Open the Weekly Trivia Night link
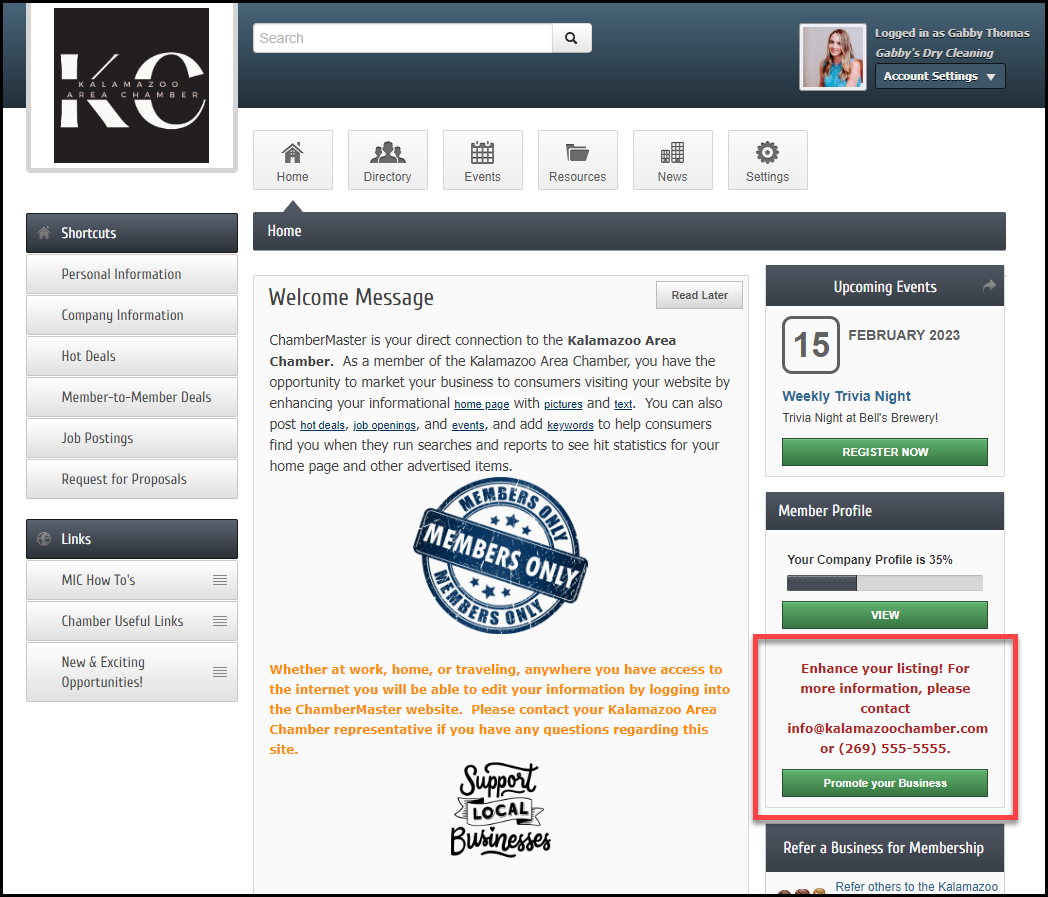Screen dimensions: 1048x897 (x=846, y=396)
